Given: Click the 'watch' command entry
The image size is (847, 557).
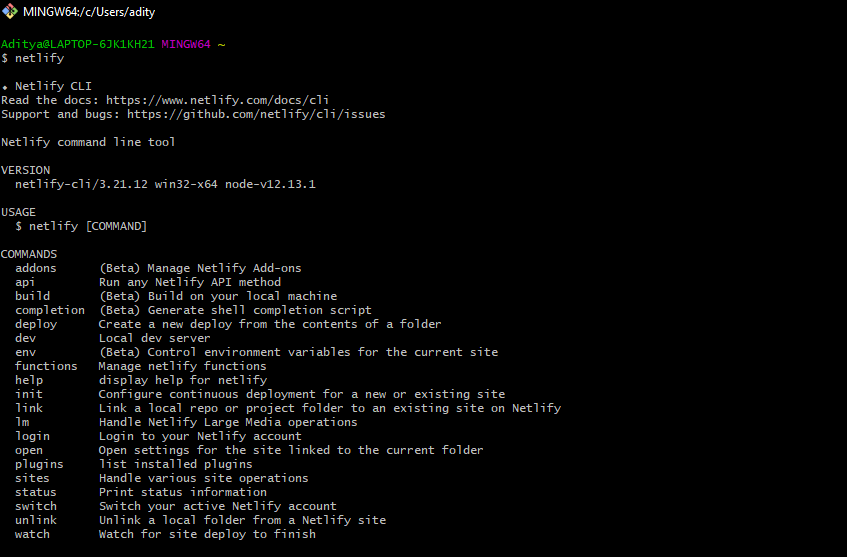Looking at the screenshot, I should (32, 534).
